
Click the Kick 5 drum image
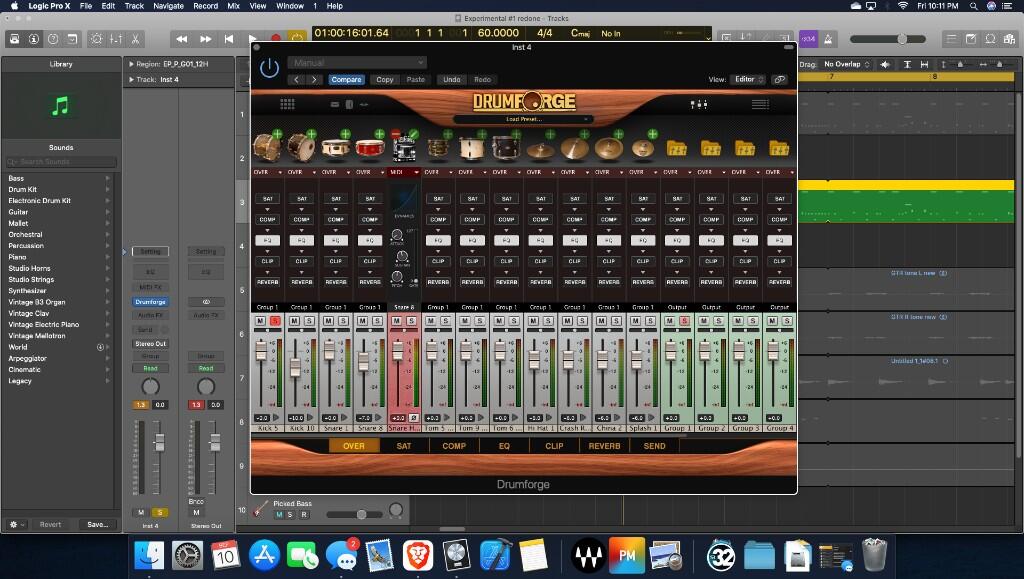pos(265,148)
